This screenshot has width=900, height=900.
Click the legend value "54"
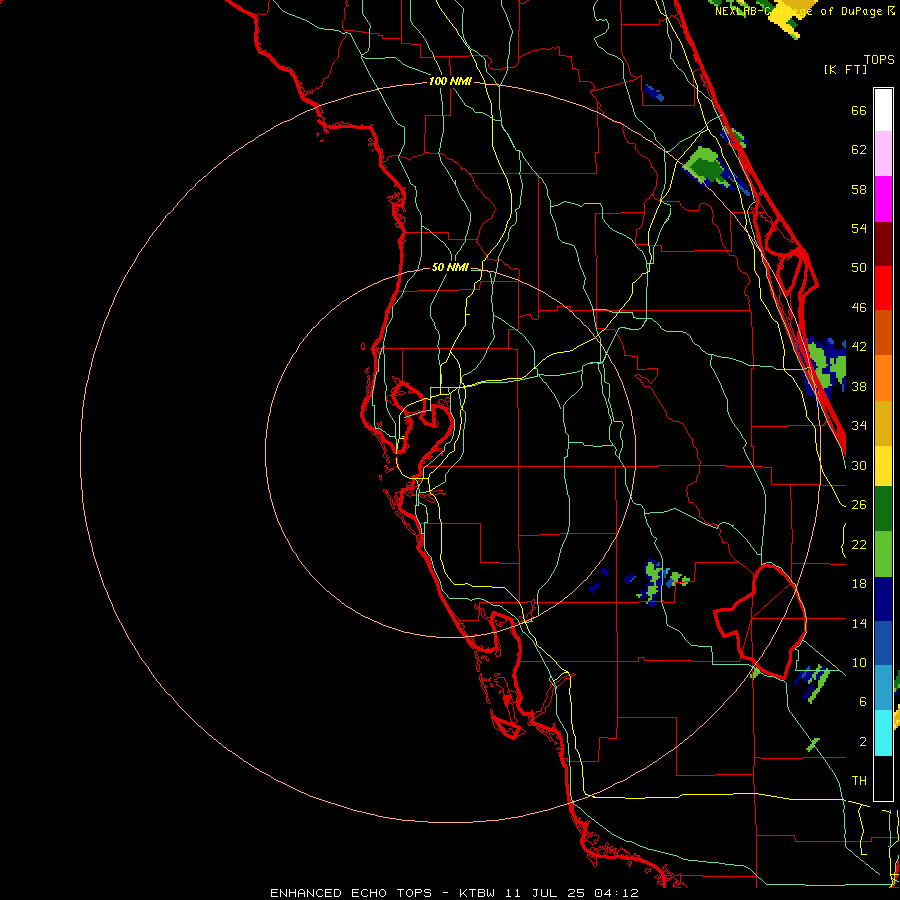pyautogui.click(x=859, y=228)
